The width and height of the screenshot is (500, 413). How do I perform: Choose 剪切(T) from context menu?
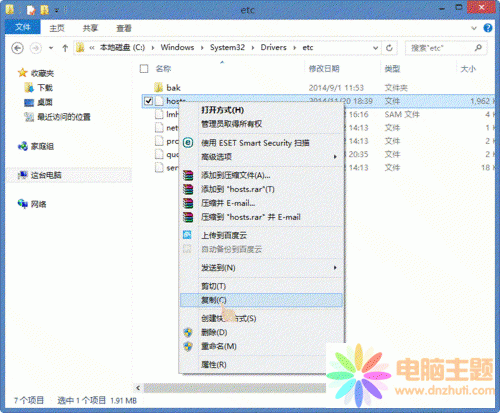[x=262, y=286]
